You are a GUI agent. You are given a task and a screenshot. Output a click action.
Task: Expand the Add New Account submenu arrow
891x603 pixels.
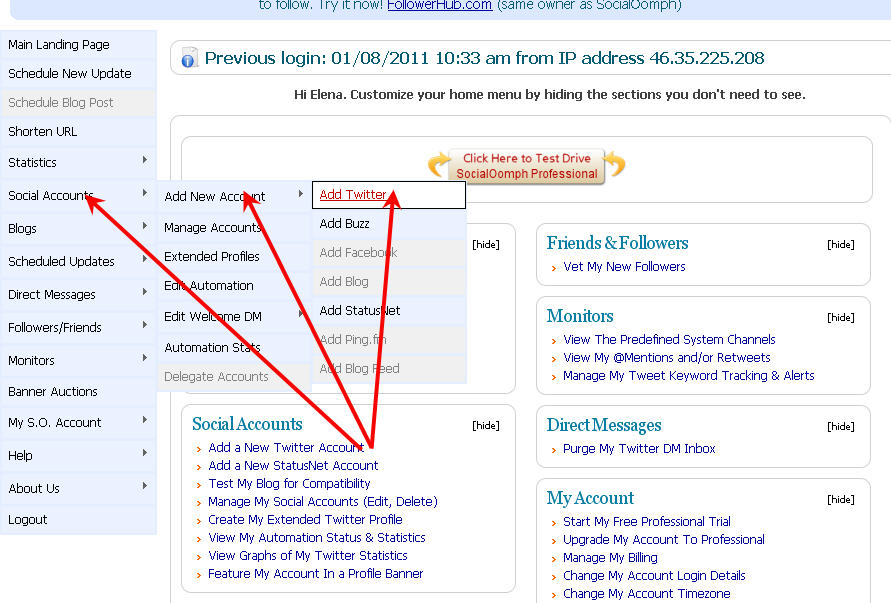point(301,194)
